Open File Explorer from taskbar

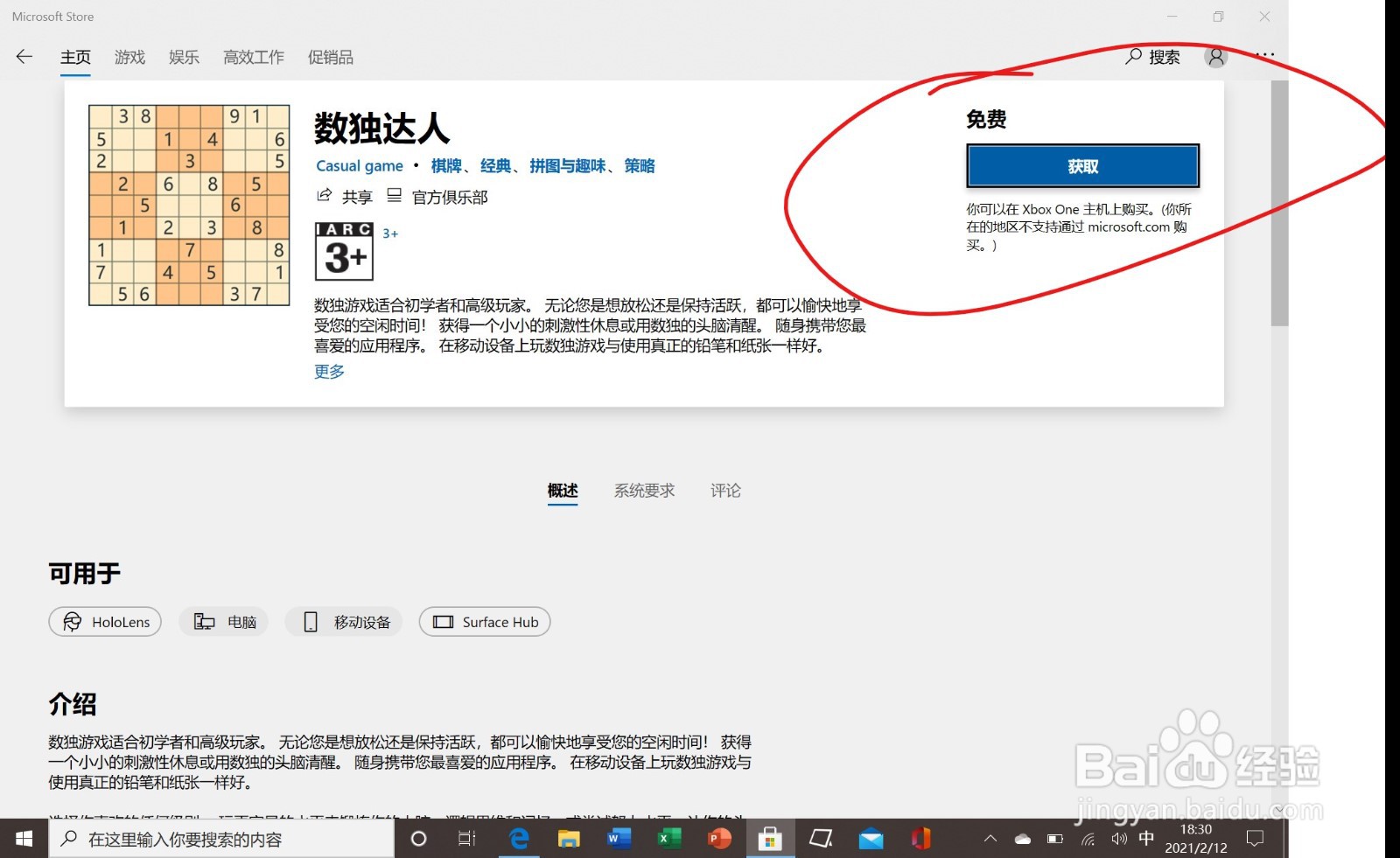tap(569, 839)
